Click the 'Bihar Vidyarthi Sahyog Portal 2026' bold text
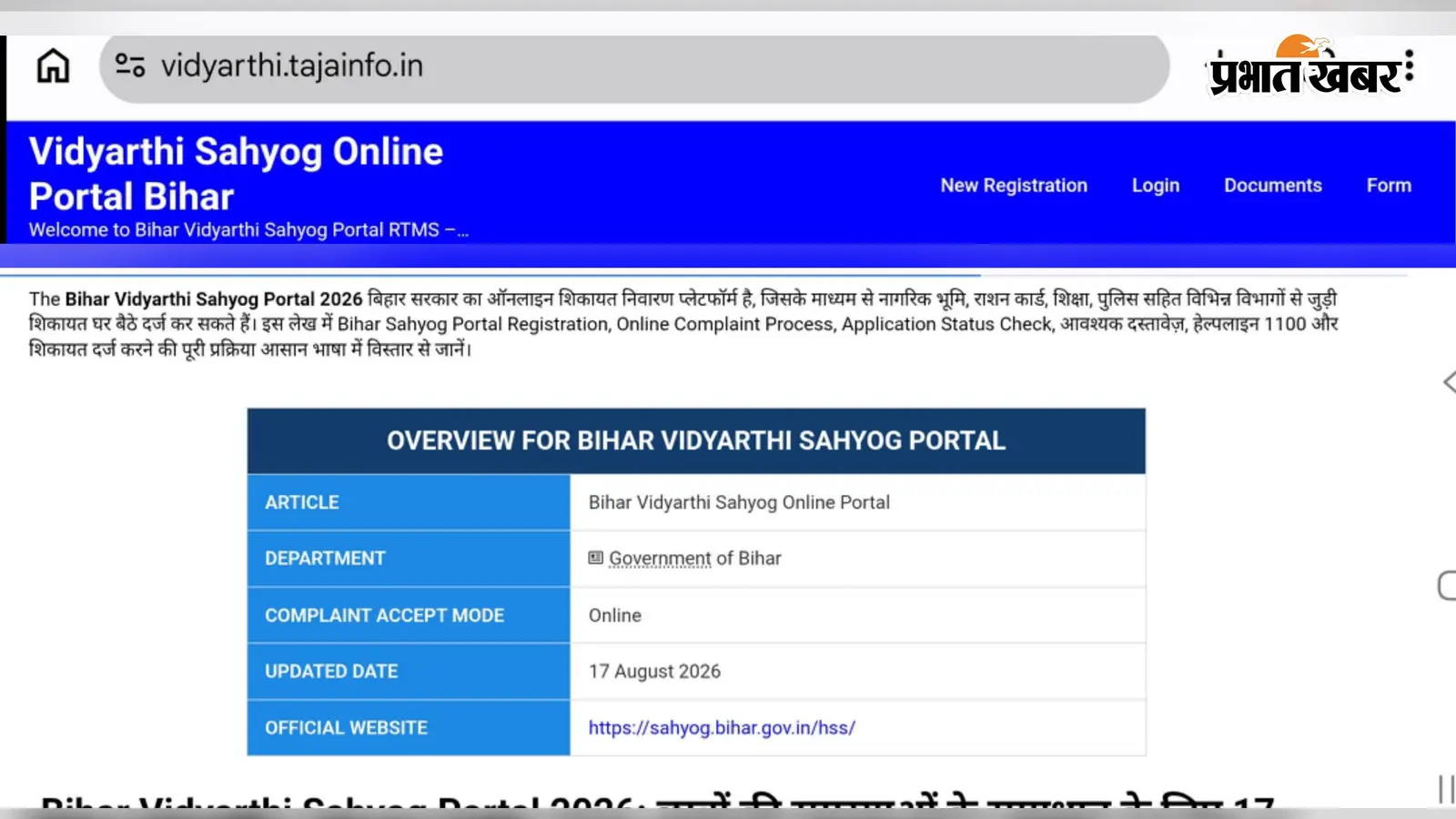This screenshot has width=1456, height=819. [214, 299]
